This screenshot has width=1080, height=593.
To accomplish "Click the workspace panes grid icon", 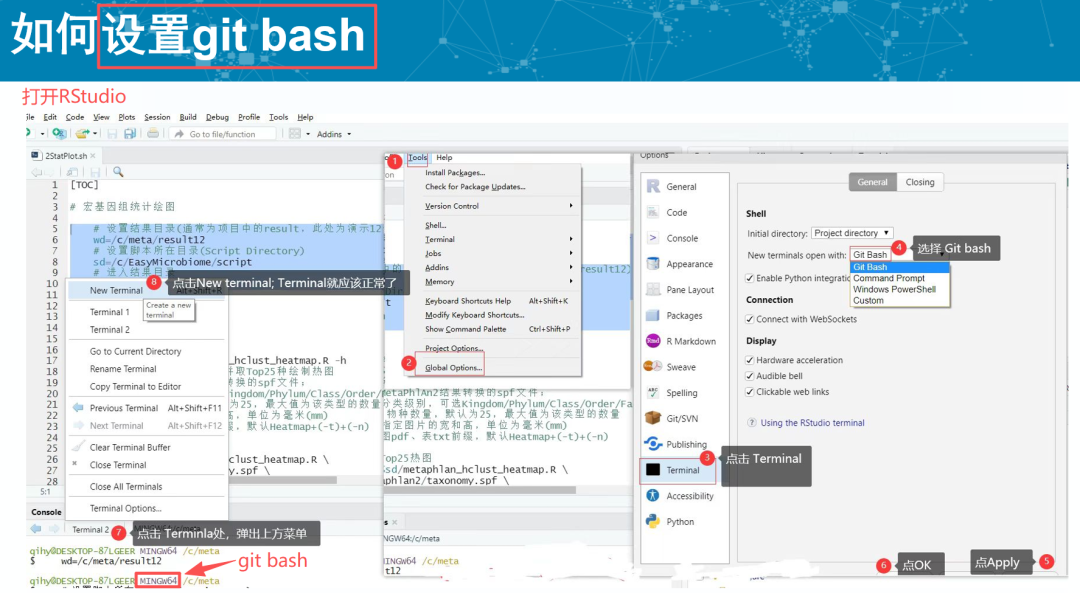I will pos(295,134).
